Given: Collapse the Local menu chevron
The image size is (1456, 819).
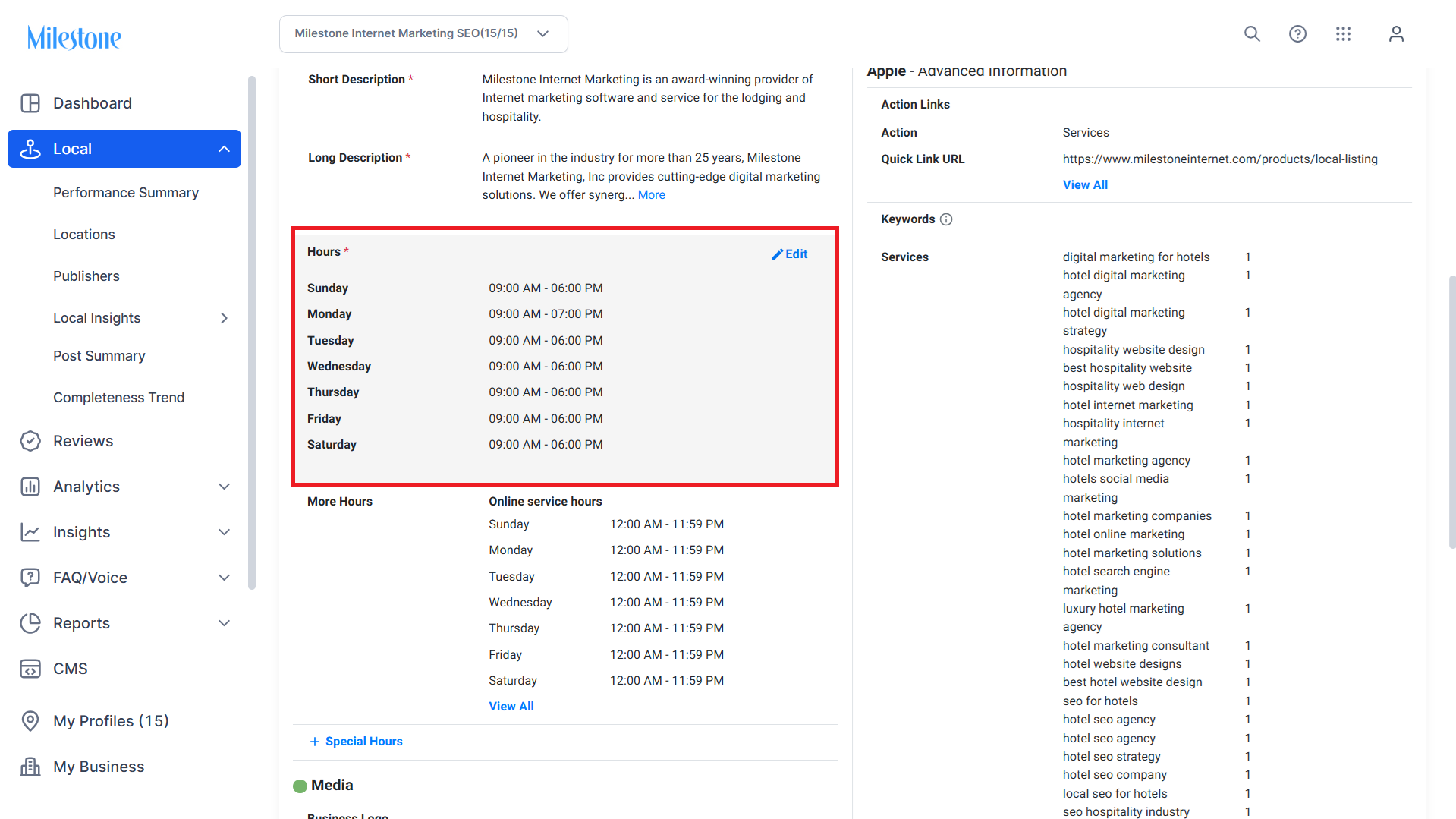Looking at the screenshot, I should [224, 149].
